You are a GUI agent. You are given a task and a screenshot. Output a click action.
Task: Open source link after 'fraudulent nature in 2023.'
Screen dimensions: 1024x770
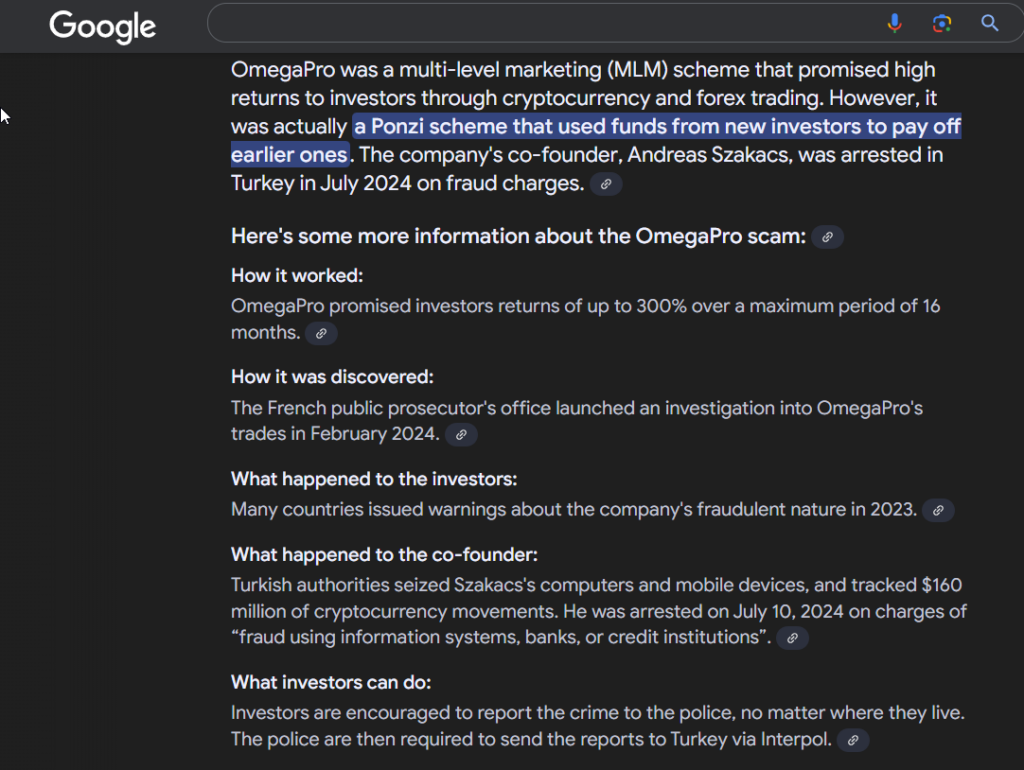[938, 511]
